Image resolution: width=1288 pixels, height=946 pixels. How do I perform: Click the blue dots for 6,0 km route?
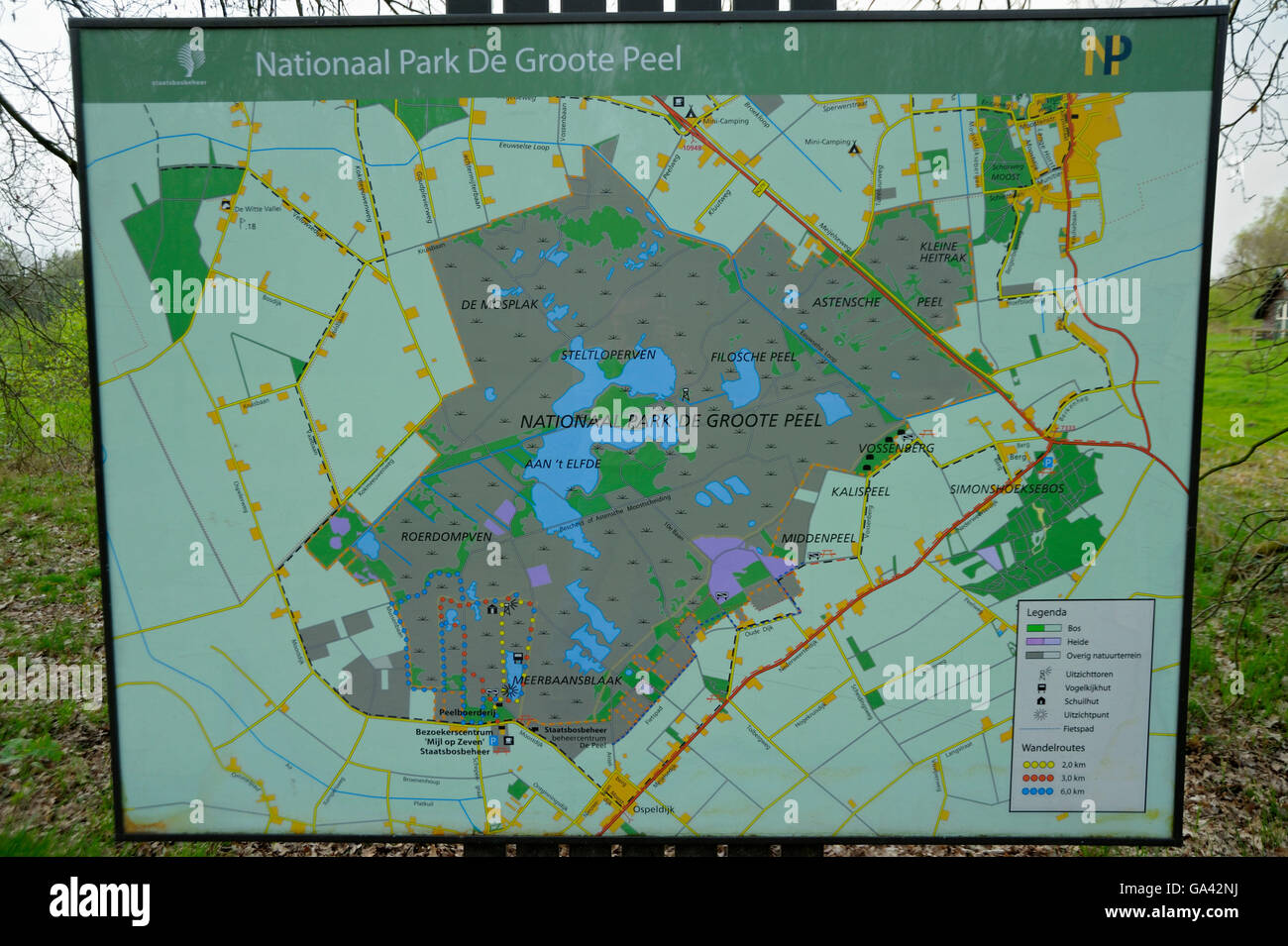[x=1039, y=790]
